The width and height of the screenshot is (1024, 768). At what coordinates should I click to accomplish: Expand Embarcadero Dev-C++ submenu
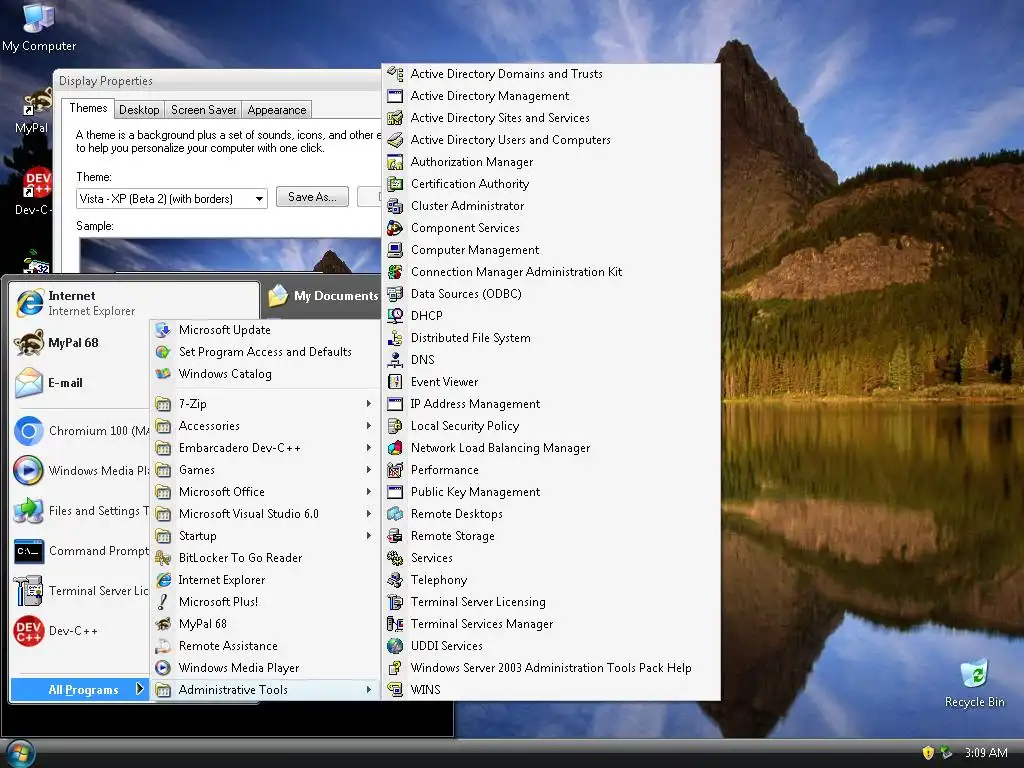(264, 448)
